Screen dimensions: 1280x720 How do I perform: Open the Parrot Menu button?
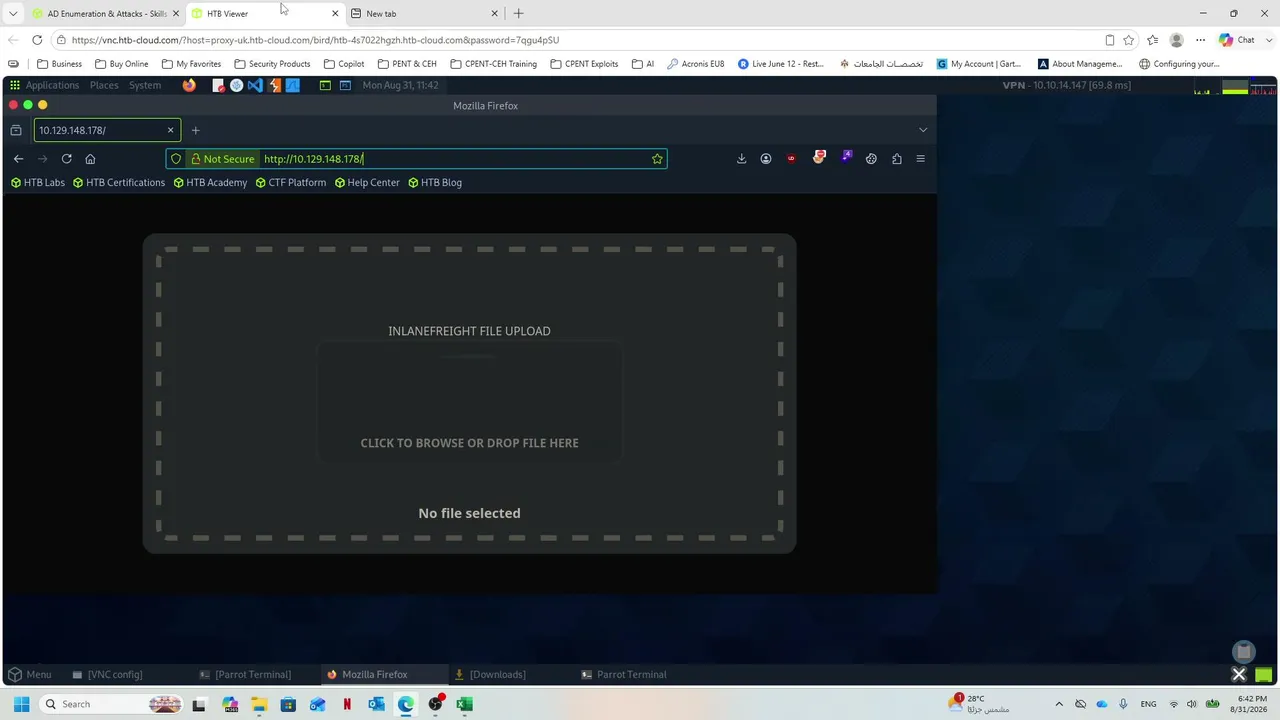[x=29, y=675]
